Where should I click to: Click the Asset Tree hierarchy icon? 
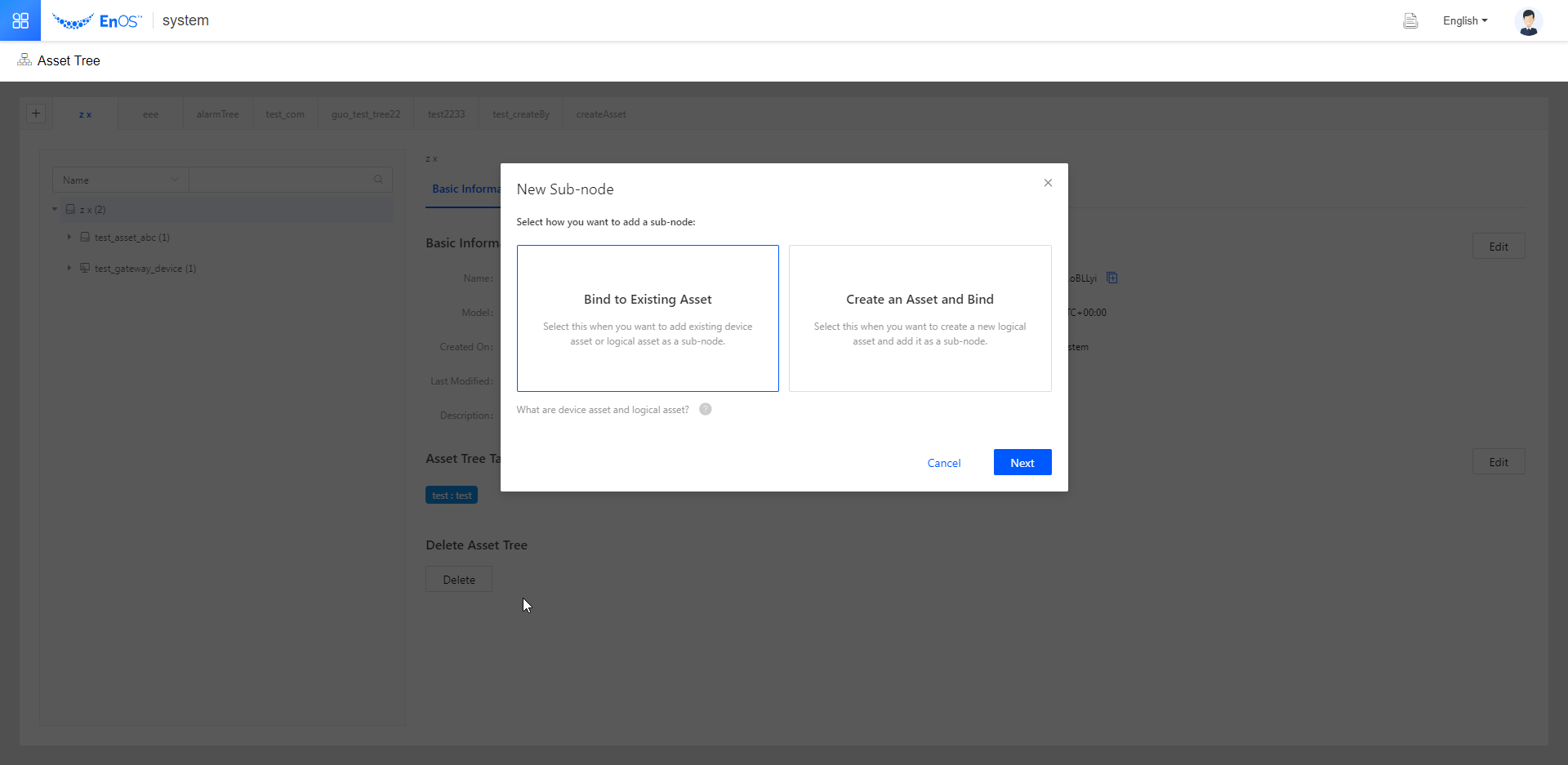pyautogui.click(x=24, y=60)
